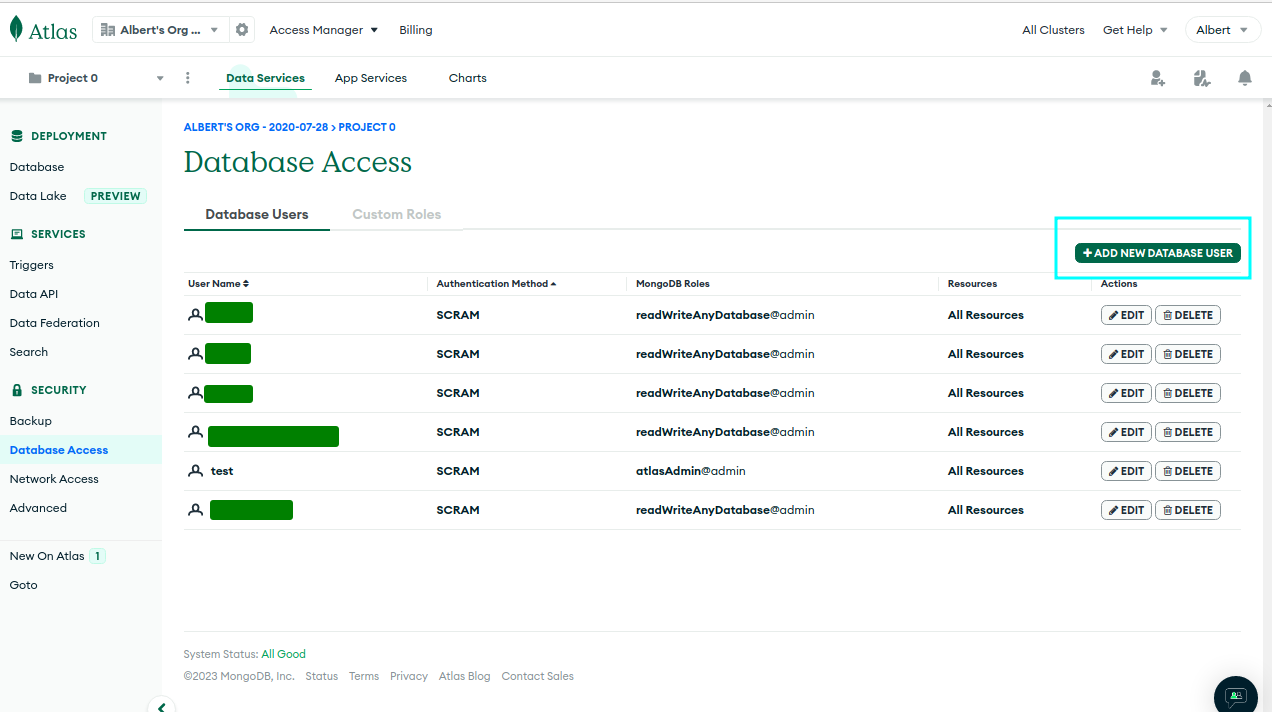1272x712 pixels.
Task: Click the Contact Sales footer link
Action: (x=538, y=676)
